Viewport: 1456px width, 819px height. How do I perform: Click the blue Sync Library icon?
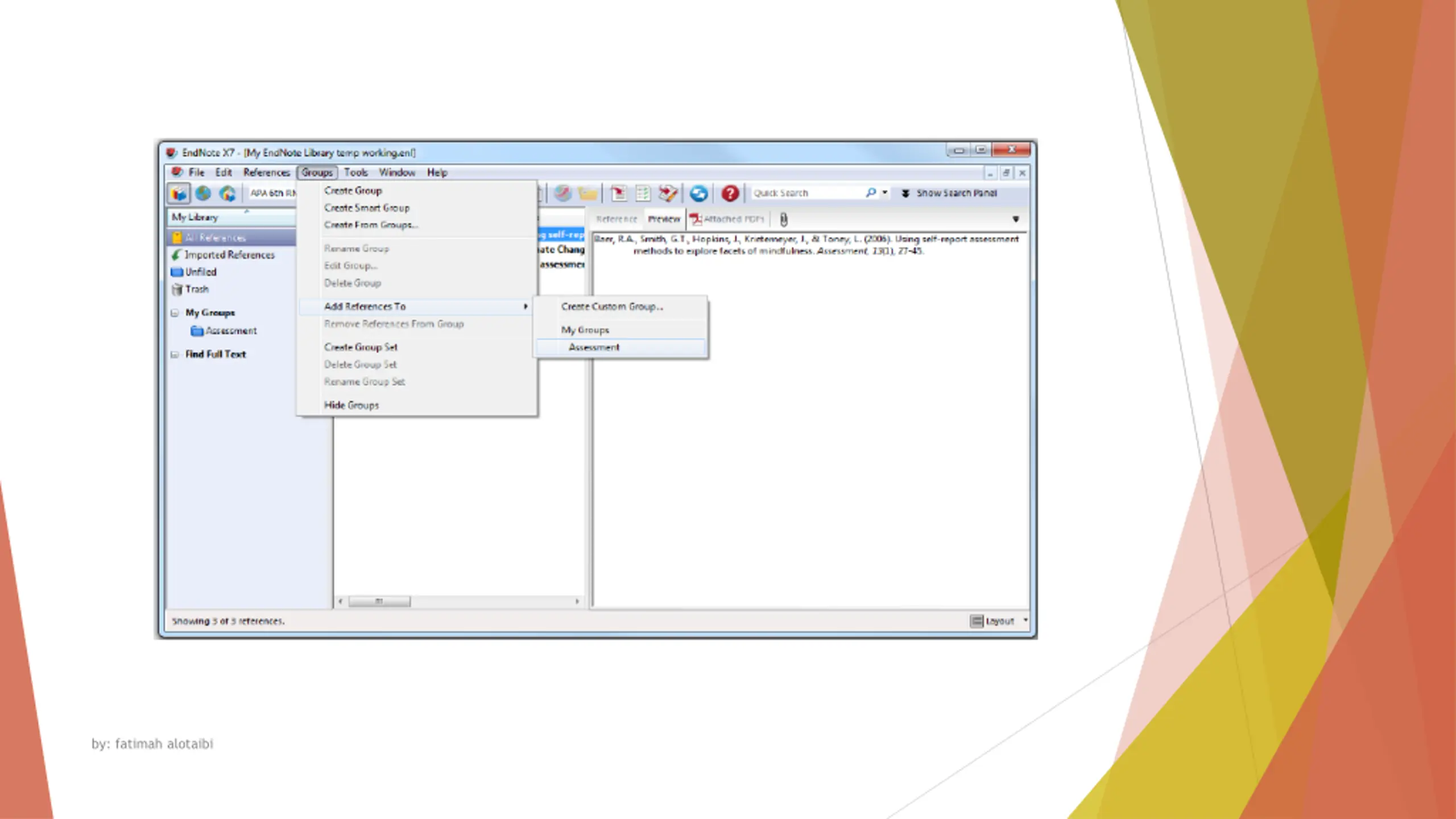click(x=698, y=193)
